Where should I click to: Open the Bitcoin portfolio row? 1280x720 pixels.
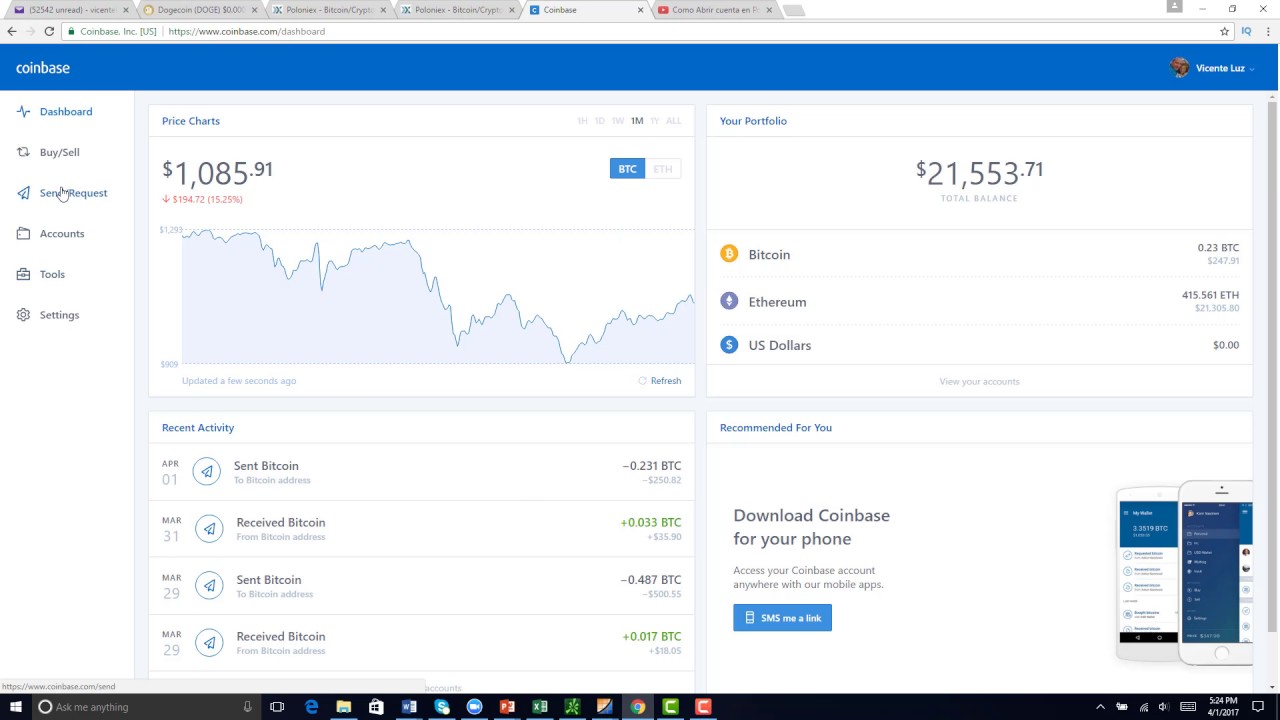pos(979,254)
